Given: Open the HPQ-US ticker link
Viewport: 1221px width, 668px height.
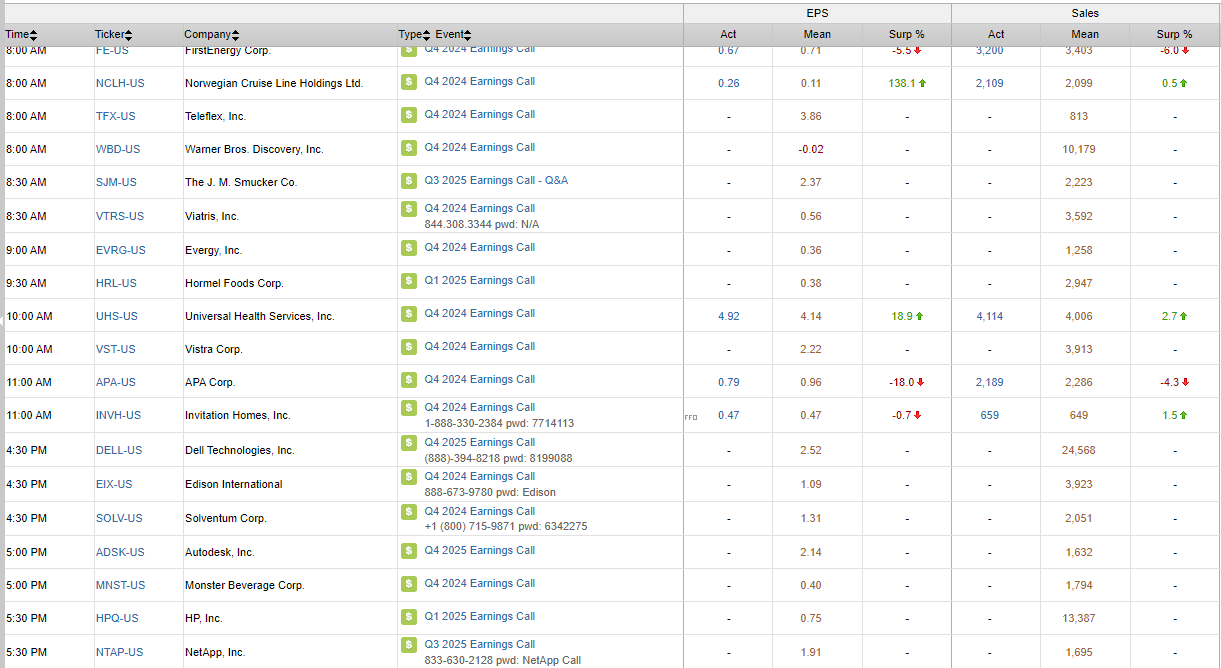Looking at the screenshot, I should pos(117,618).
